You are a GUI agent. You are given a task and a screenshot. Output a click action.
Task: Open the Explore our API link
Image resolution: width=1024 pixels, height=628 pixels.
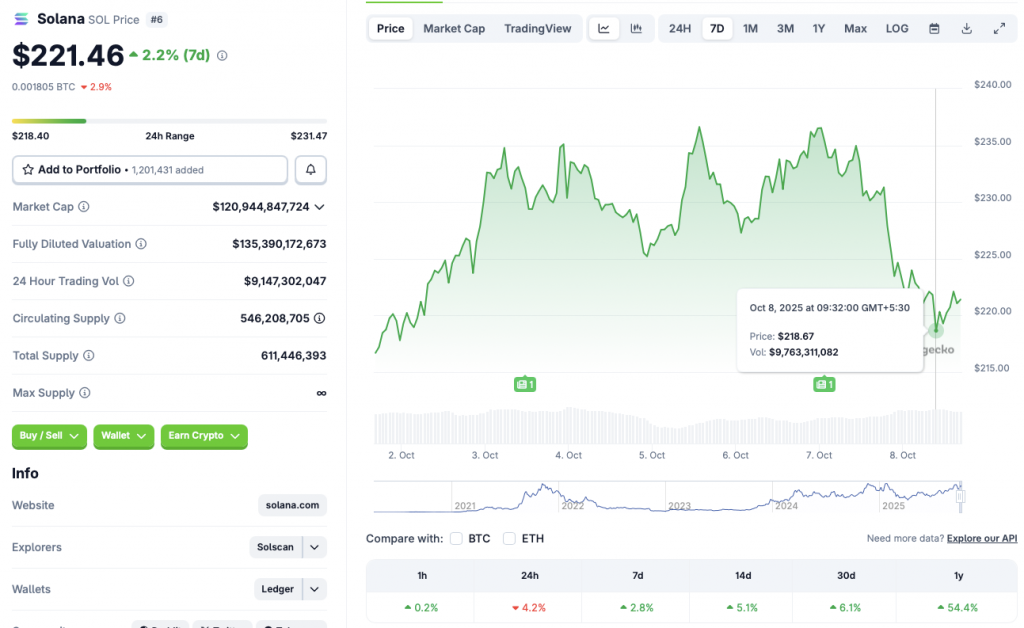(x=981, y=539)
